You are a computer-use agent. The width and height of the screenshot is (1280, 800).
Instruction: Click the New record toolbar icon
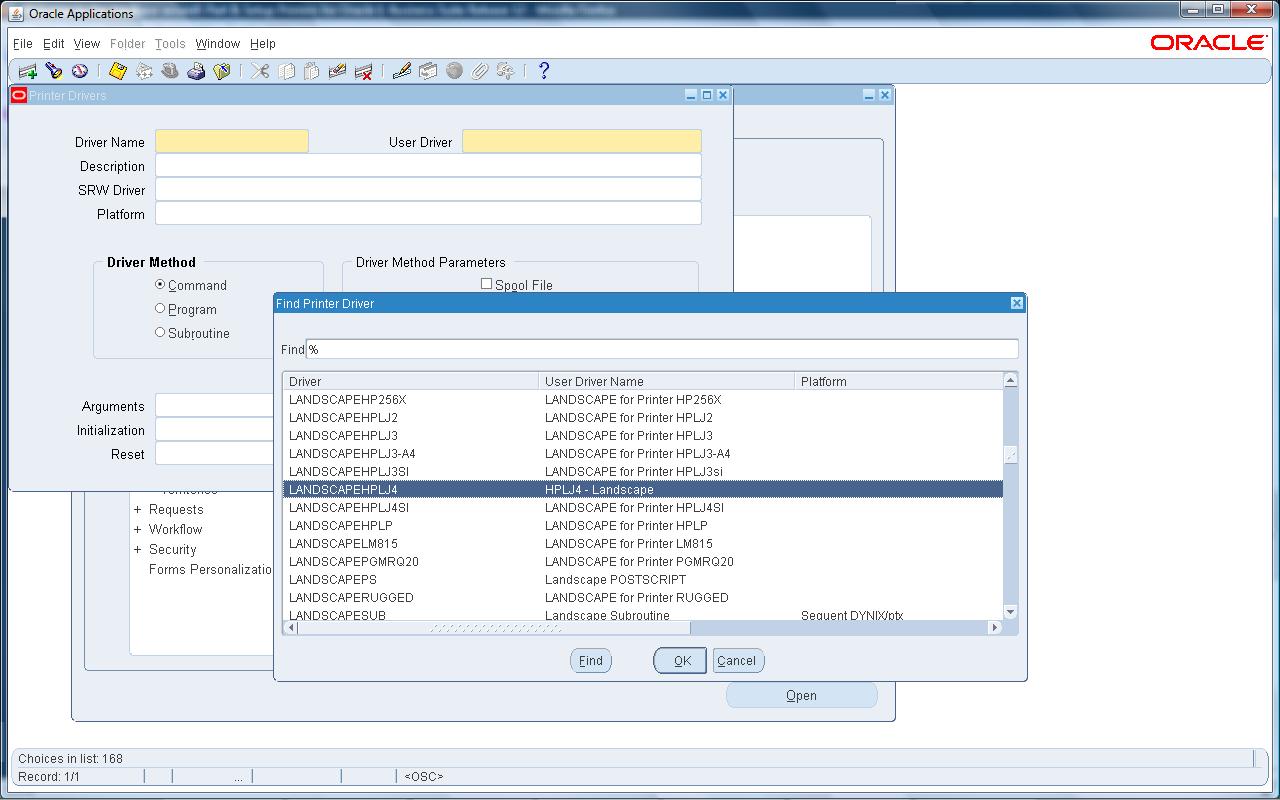[28, 71]
